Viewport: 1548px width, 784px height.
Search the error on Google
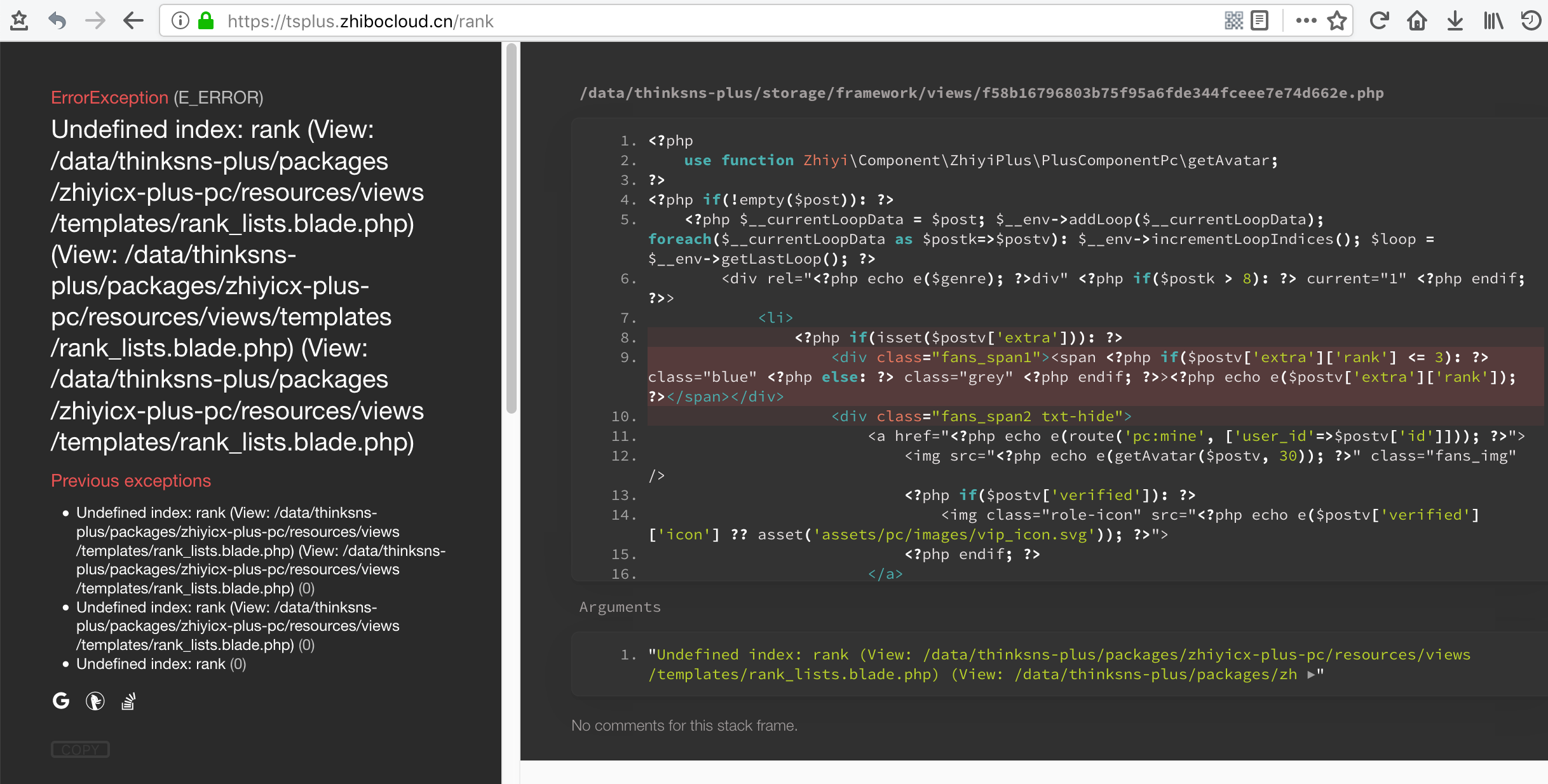[x=60, y=701]
